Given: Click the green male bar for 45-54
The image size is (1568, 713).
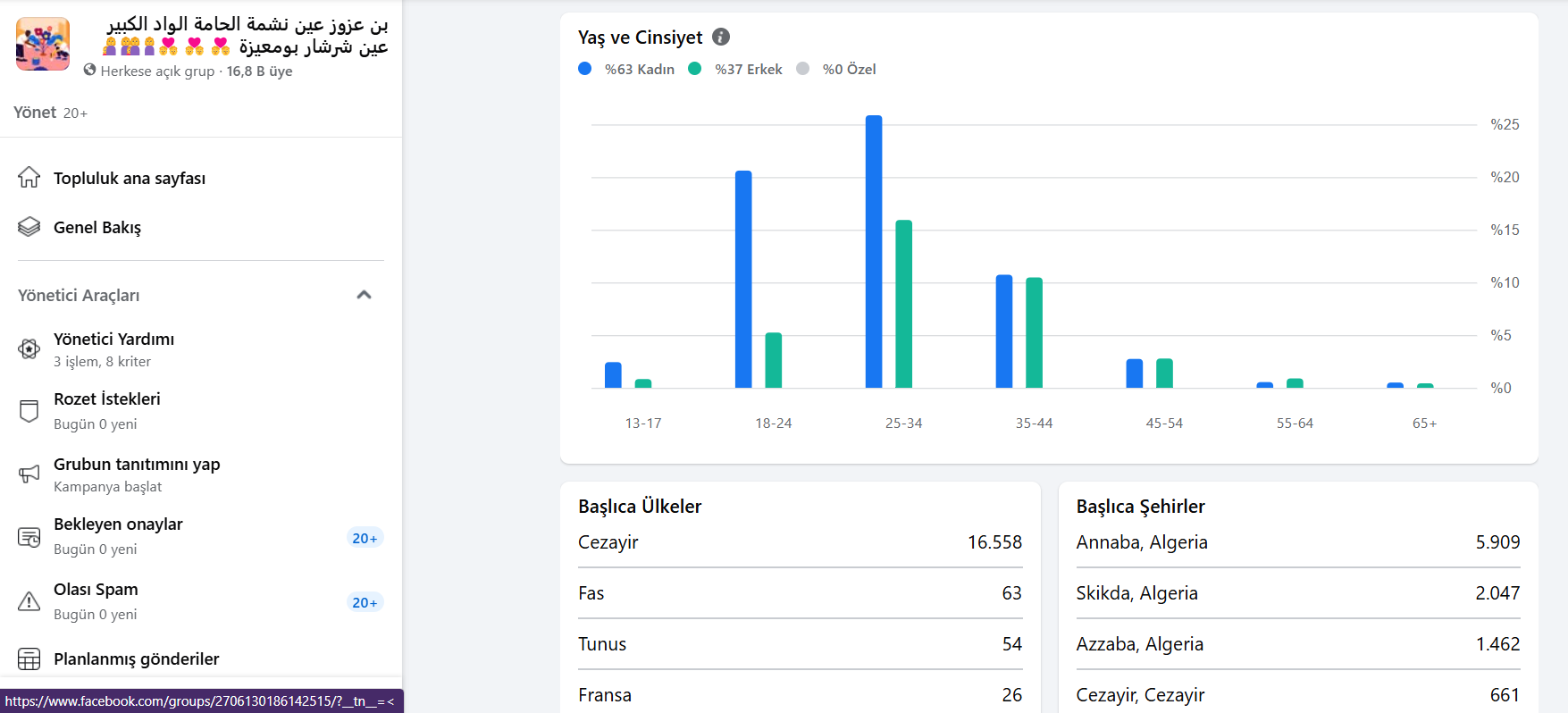Looking at the screenshot, I should click(x=1164, y=373).
